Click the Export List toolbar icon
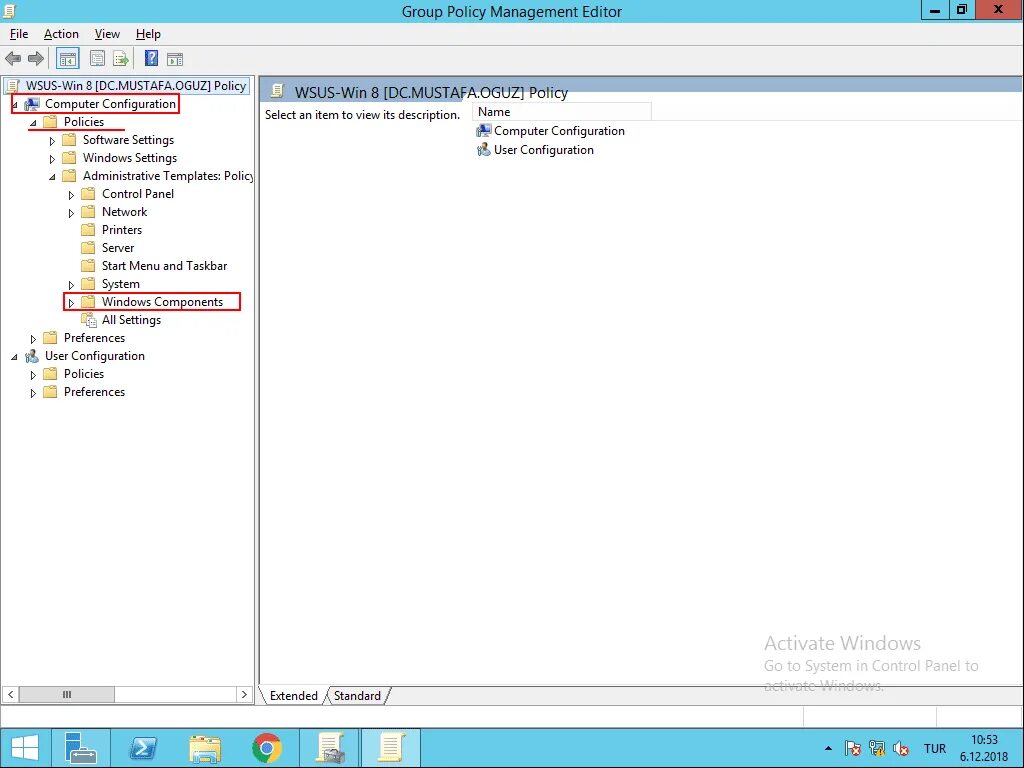The width and height of the screenshot is (1024, 768). [121, 59]
